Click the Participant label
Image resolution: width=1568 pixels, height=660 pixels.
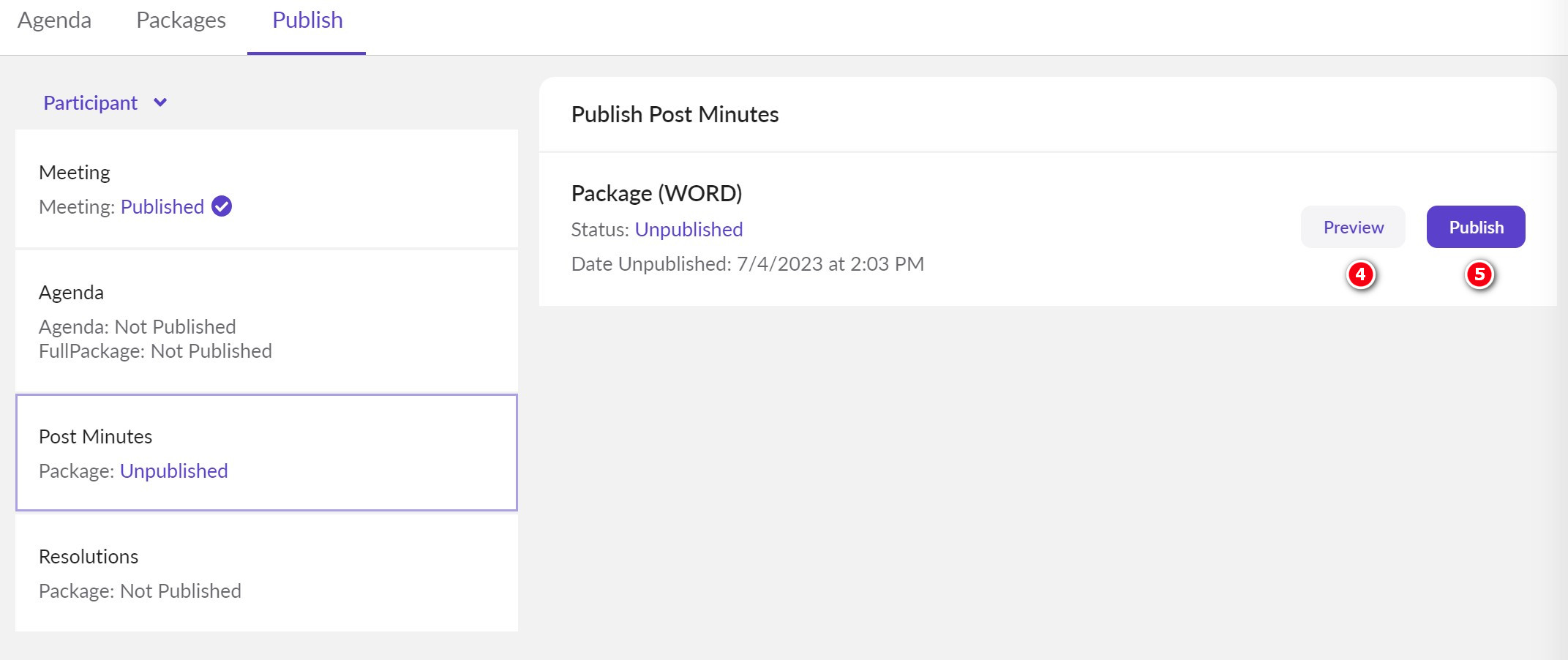[90, 103]
